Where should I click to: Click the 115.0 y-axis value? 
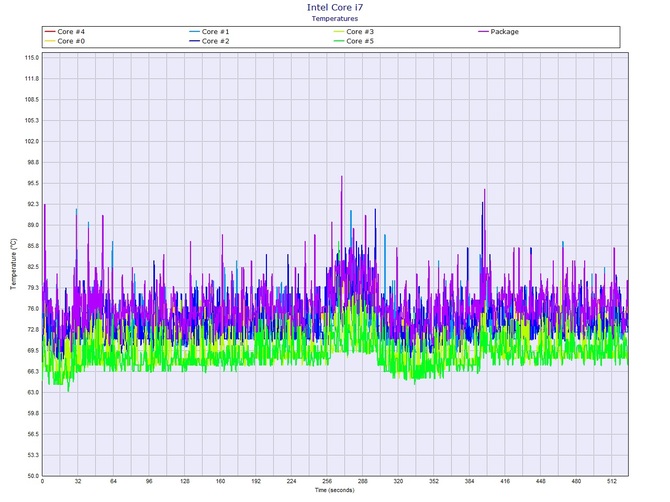pos(32,58)
